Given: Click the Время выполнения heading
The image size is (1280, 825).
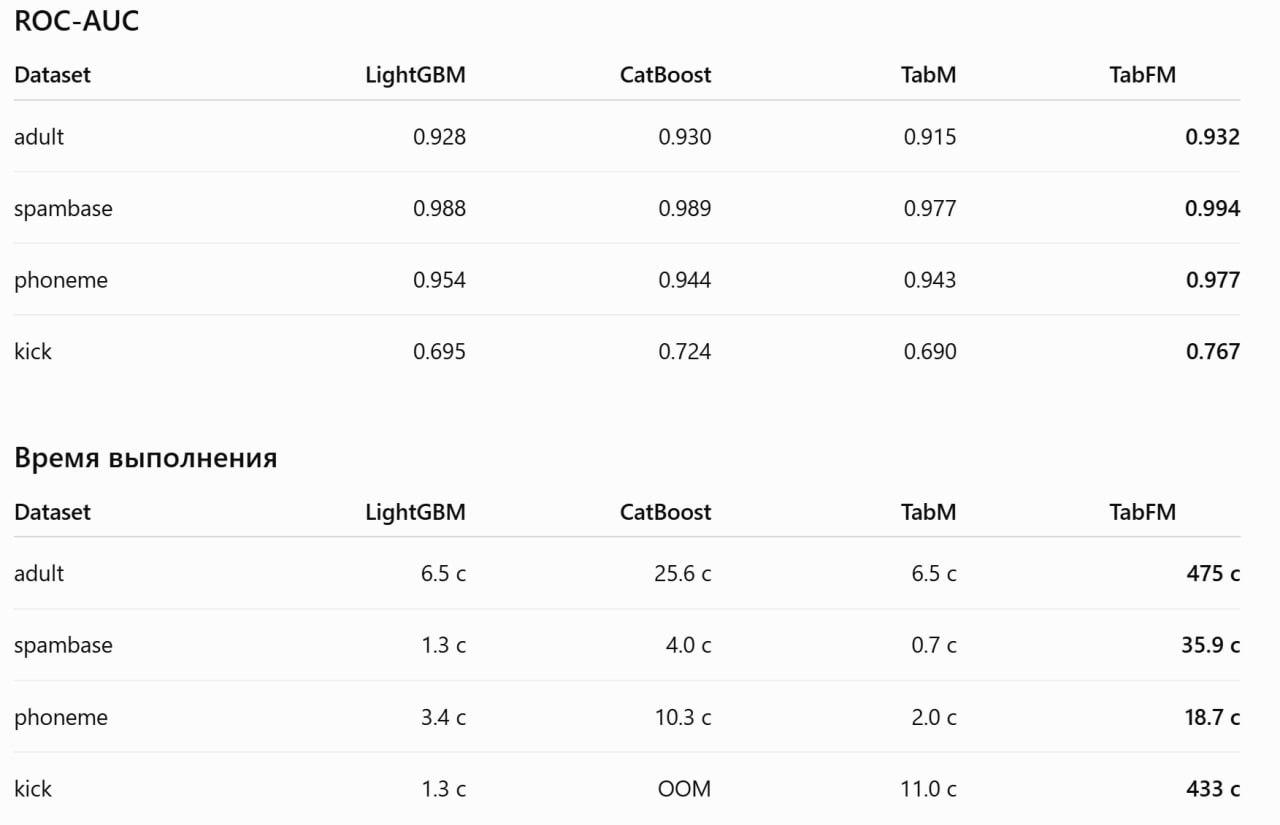Looking at the screenshot, I should click(x=145, y=458).
